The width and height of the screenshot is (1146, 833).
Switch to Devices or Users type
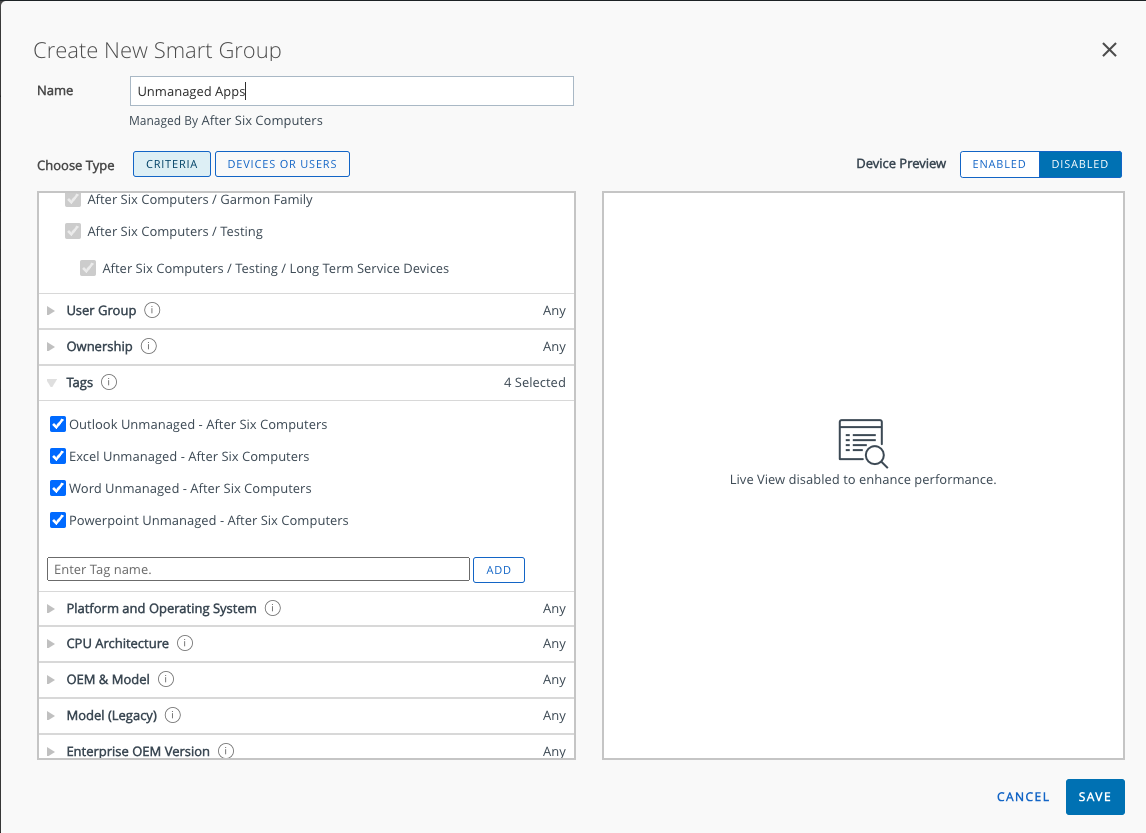pos(282,164)
